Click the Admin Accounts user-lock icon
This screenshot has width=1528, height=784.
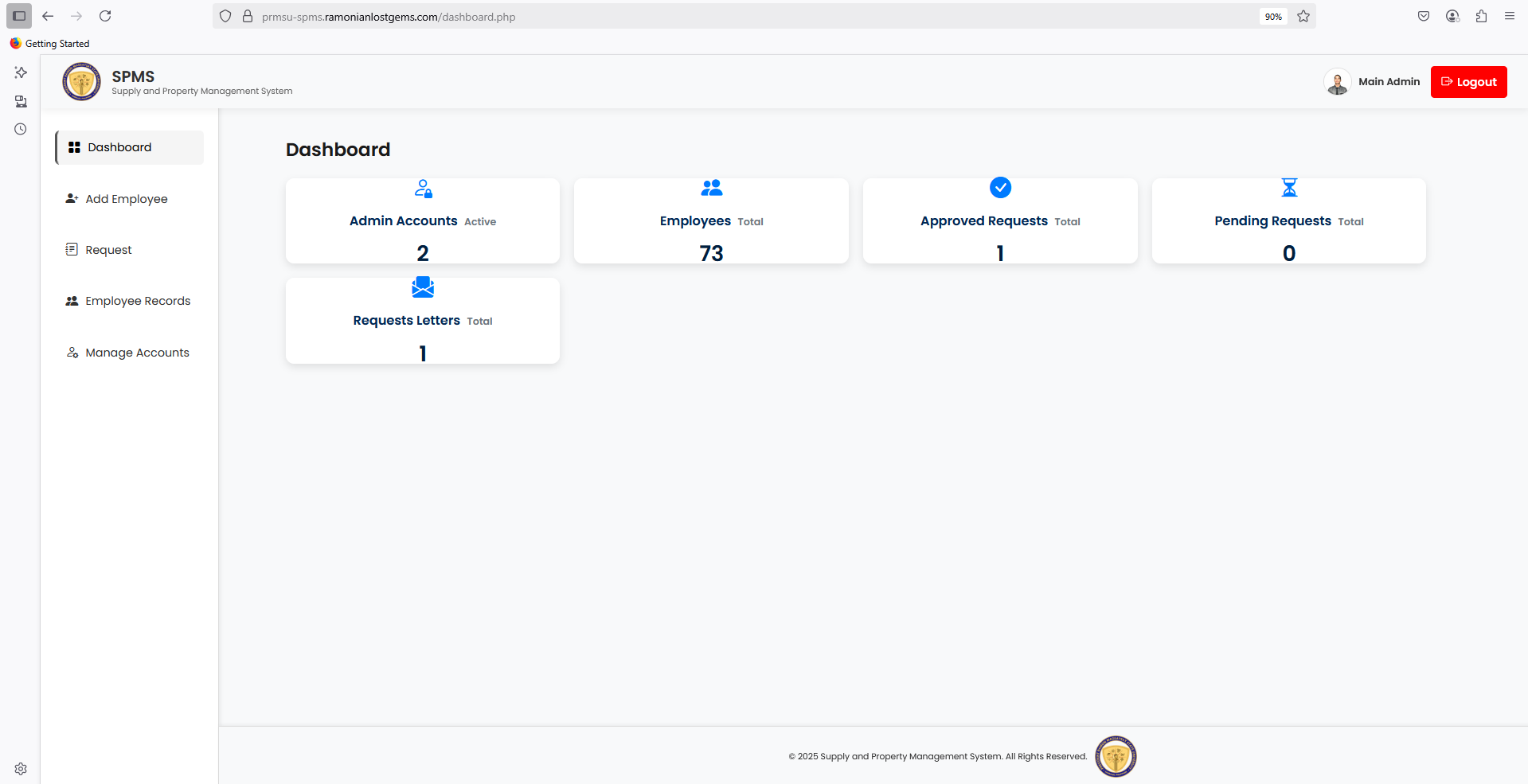tap(423, 189)
